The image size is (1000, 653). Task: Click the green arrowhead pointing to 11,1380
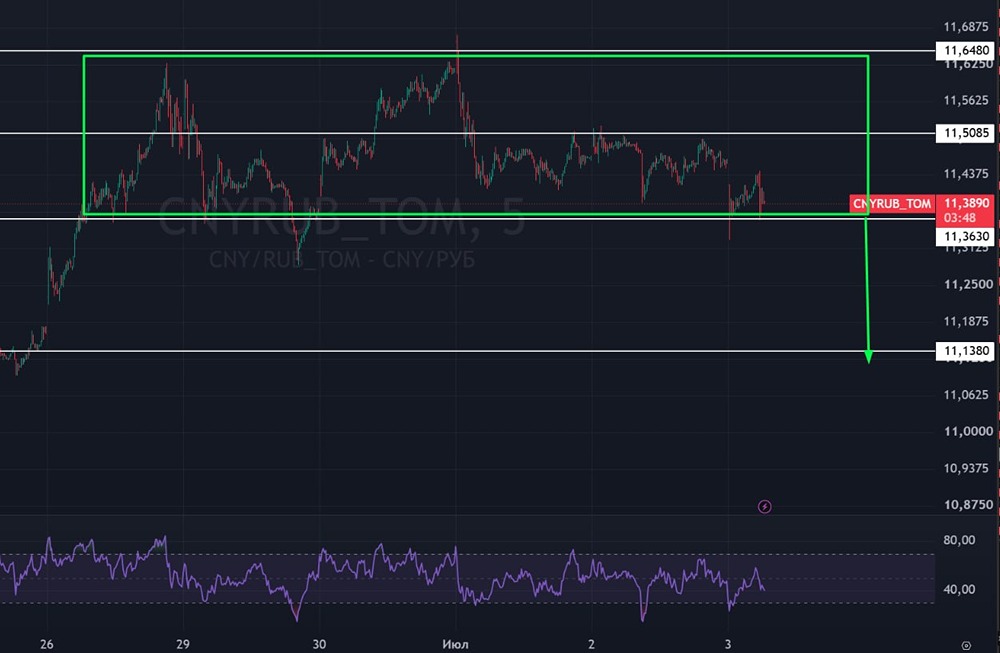pyautogui.click(x=868, y=356)
